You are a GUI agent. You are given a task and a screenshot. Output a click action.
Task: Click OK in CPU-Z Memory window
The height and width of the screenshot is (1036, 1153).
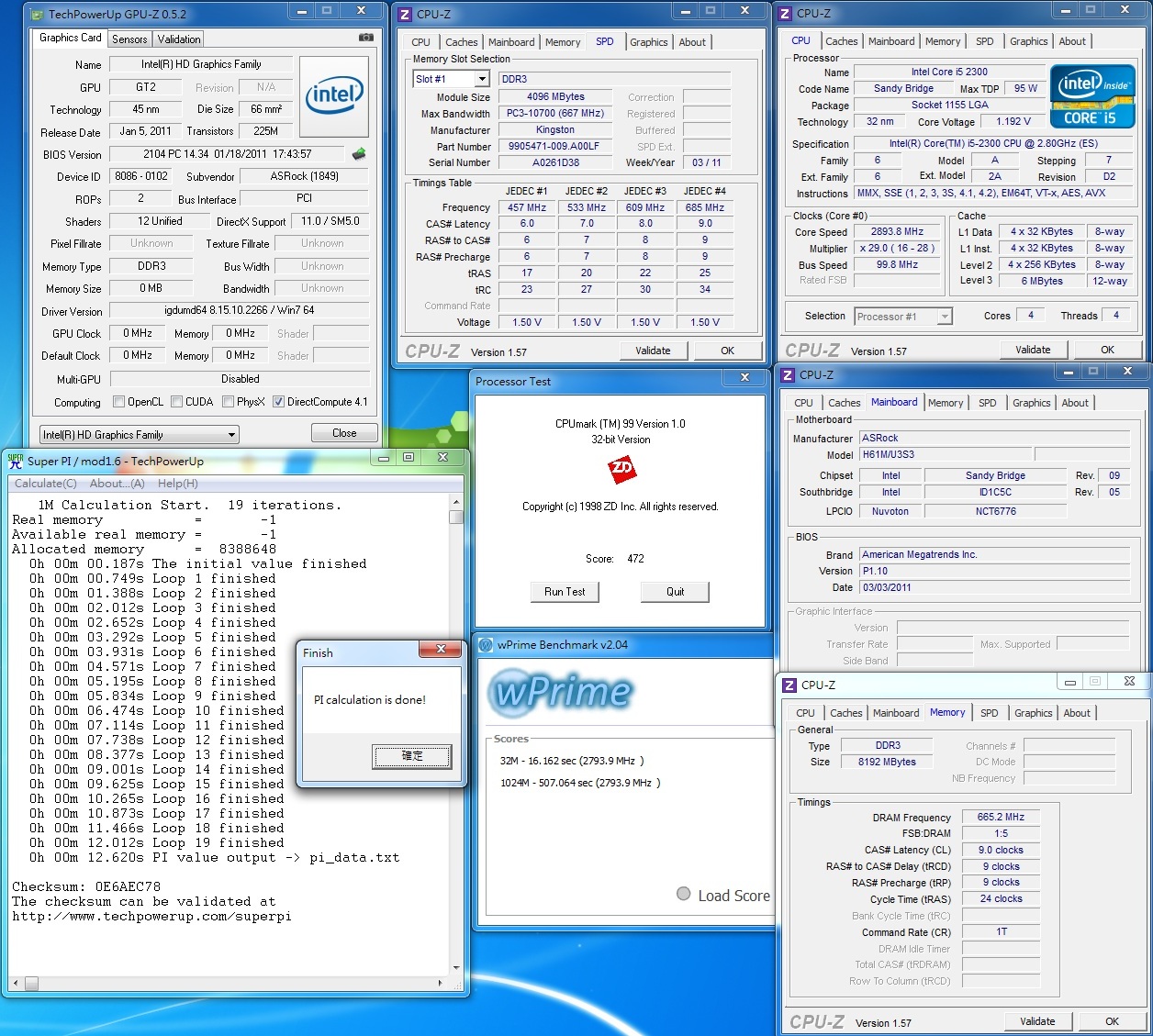tap(1112, 1021)
